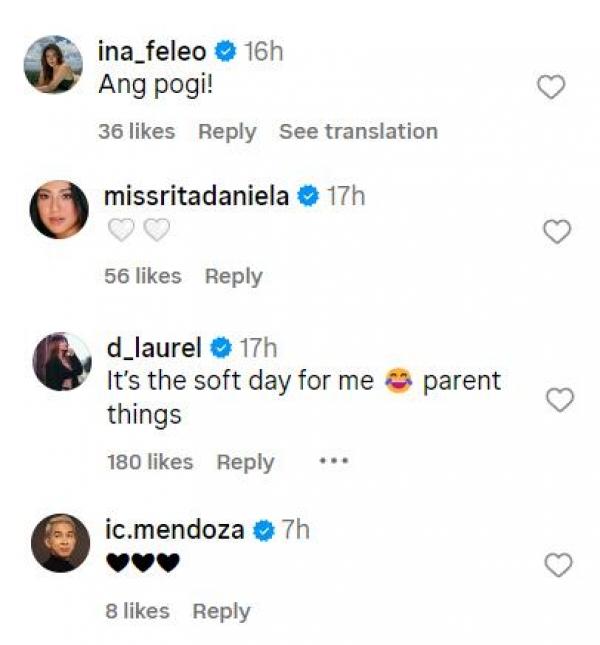See translation of "Ang pogi!"

pos(358,132)
